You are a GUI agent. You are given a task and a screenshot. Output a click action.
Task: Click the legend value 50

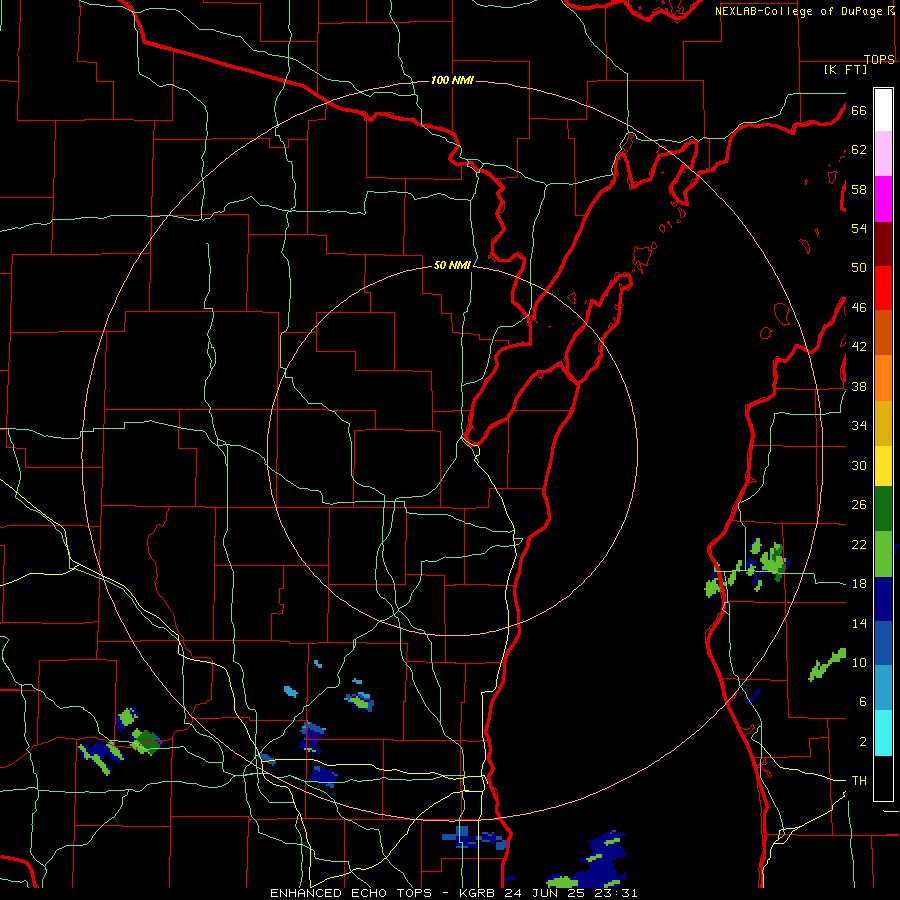click(859, 268)
